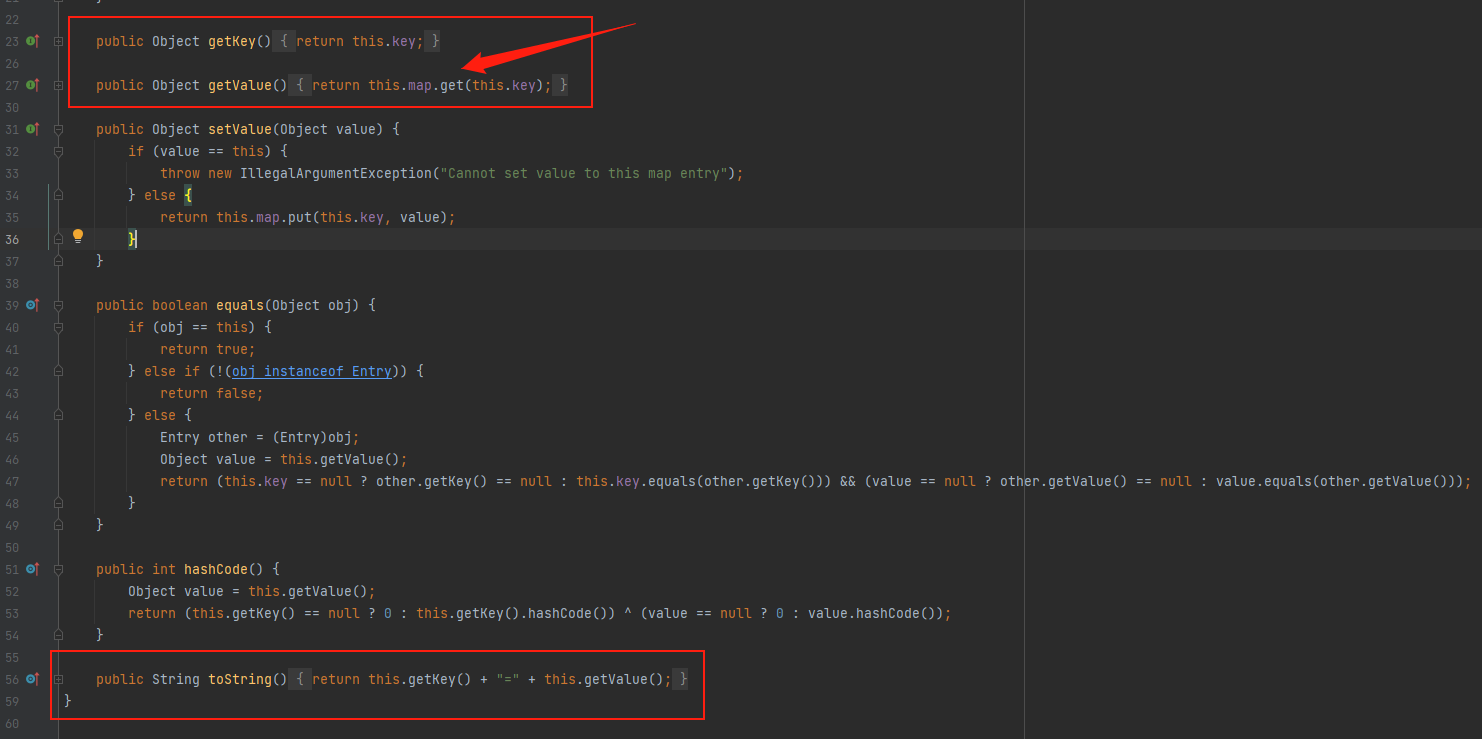Image resolution: width=1482 pixels, height=739 pixels.
Task: Click the implements-method gutter icon beside getKey
Action: 32,41
